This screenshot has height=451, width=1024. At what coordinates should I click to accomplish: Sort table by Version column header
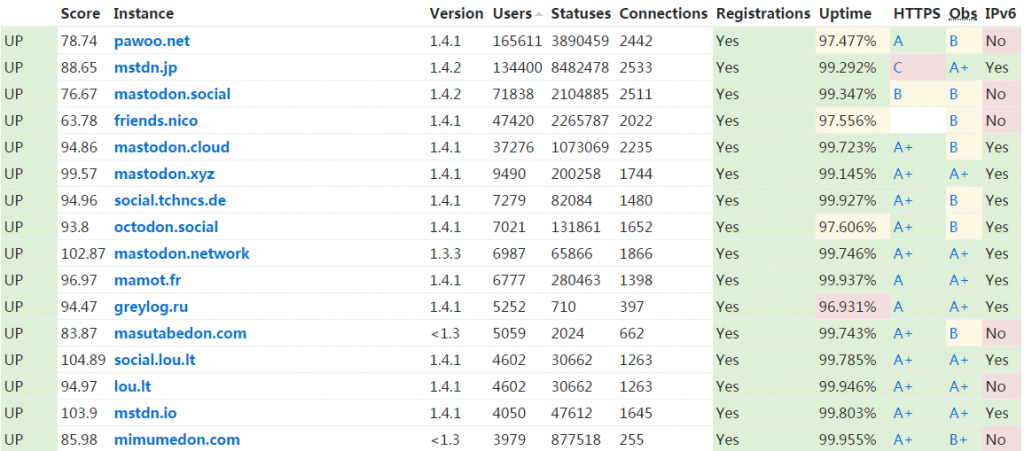click(456, 13)
